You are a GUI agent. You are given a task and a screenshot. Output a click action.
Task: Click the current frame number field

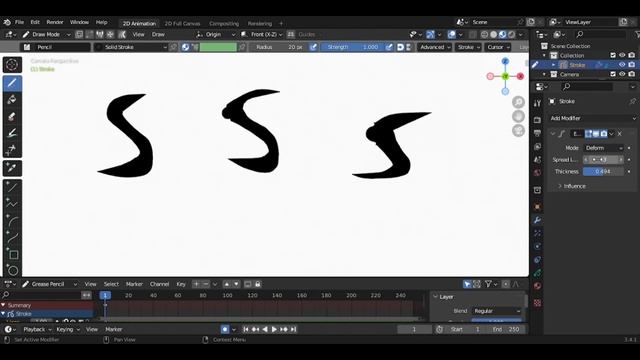click(414, 329)
